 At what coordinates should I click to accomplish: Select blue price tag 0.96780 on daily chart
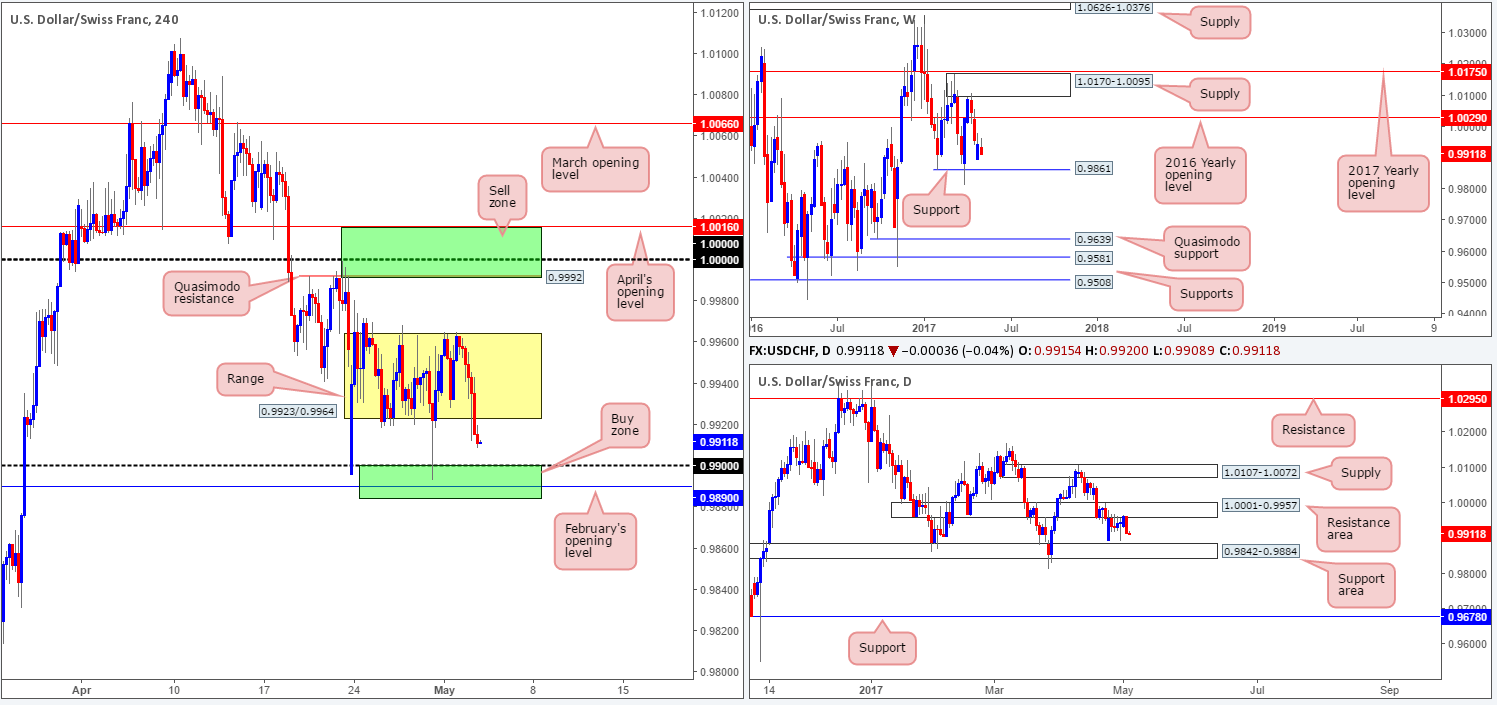1466,617
